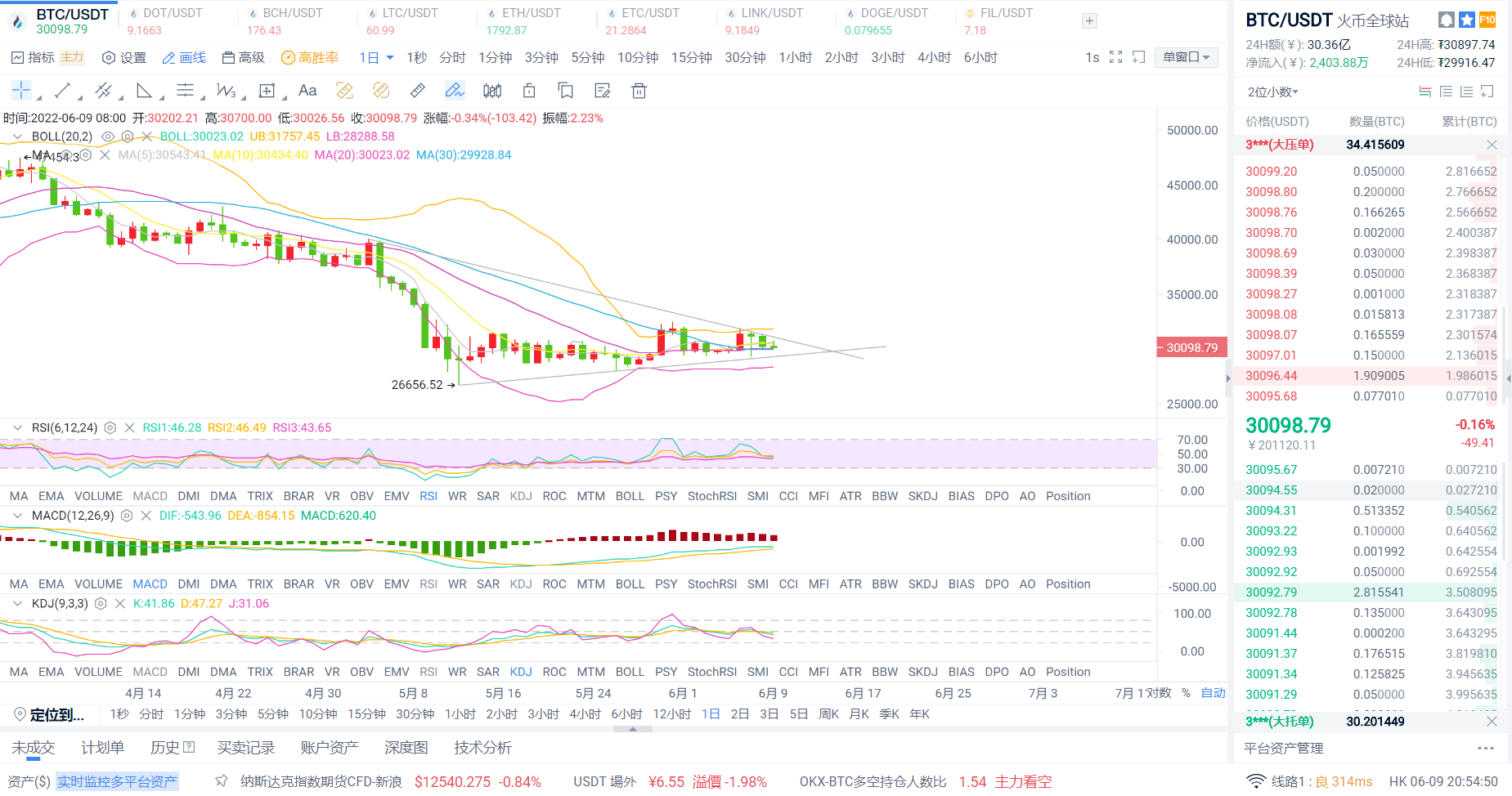
Task: Toggle the 自动 auto-scale option
Action: 1213,693
